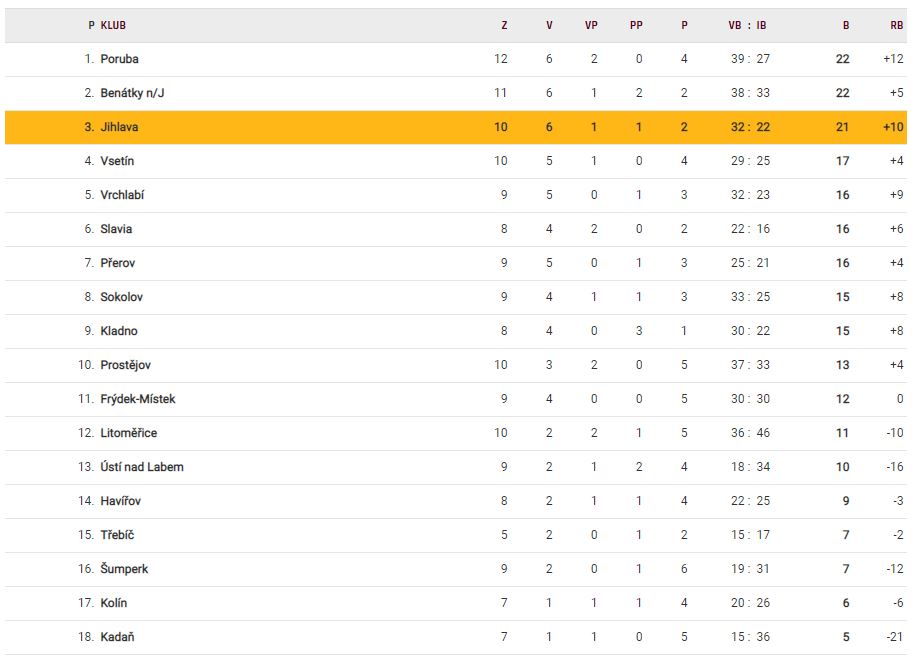Click the KLUB column header

[x=113, y=26]
